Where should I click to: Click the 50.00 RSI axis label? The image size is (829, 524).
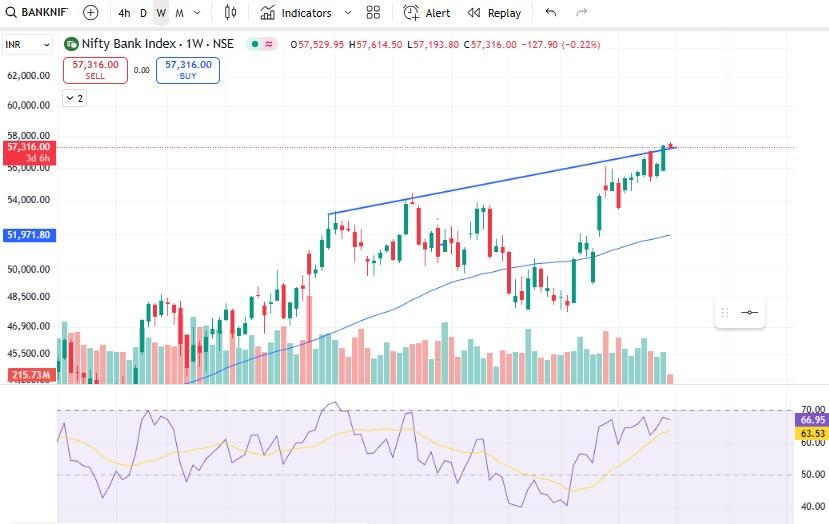point(813,474)
